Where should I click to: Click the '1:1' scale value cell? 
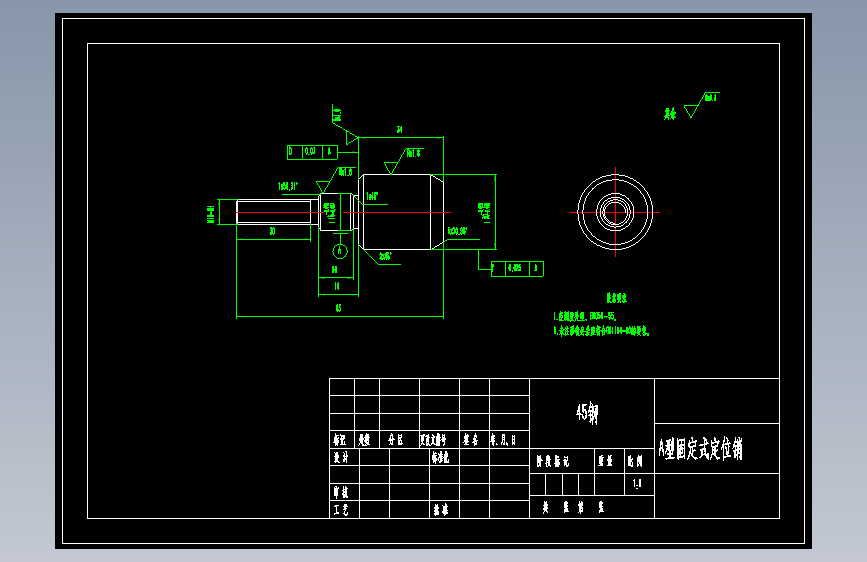pos(637,484)
